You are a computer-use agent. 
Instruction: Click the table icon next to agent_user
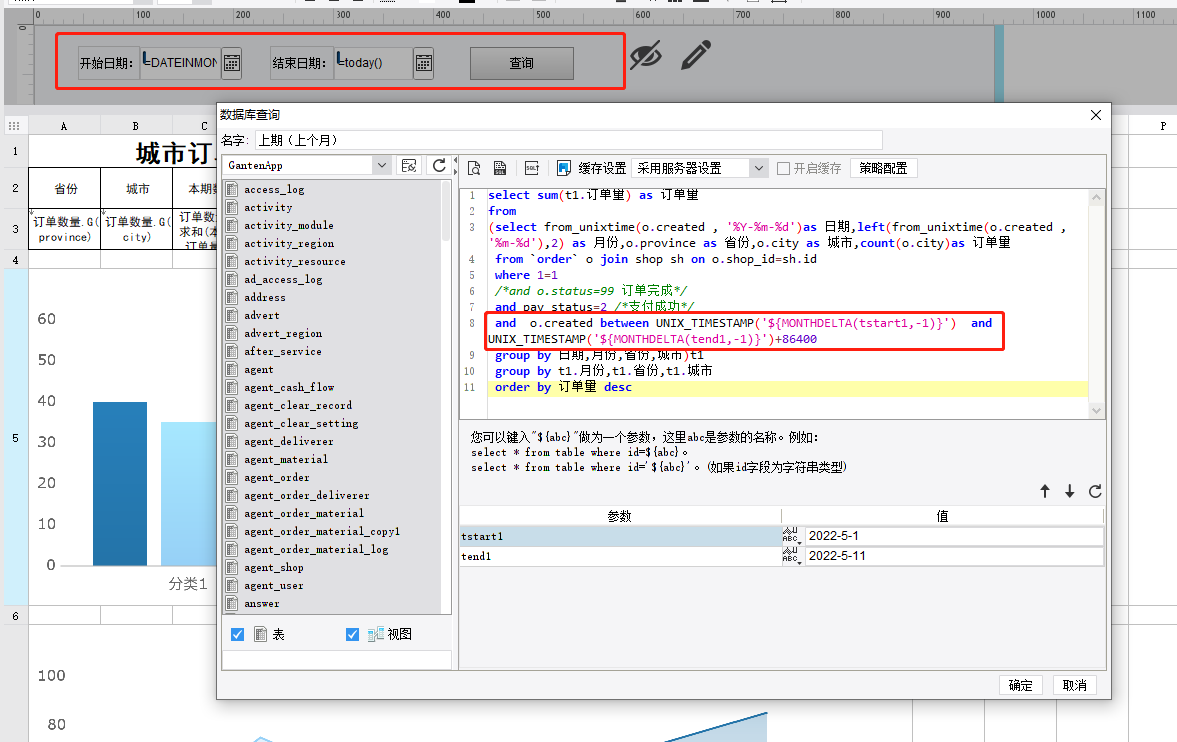232,586
